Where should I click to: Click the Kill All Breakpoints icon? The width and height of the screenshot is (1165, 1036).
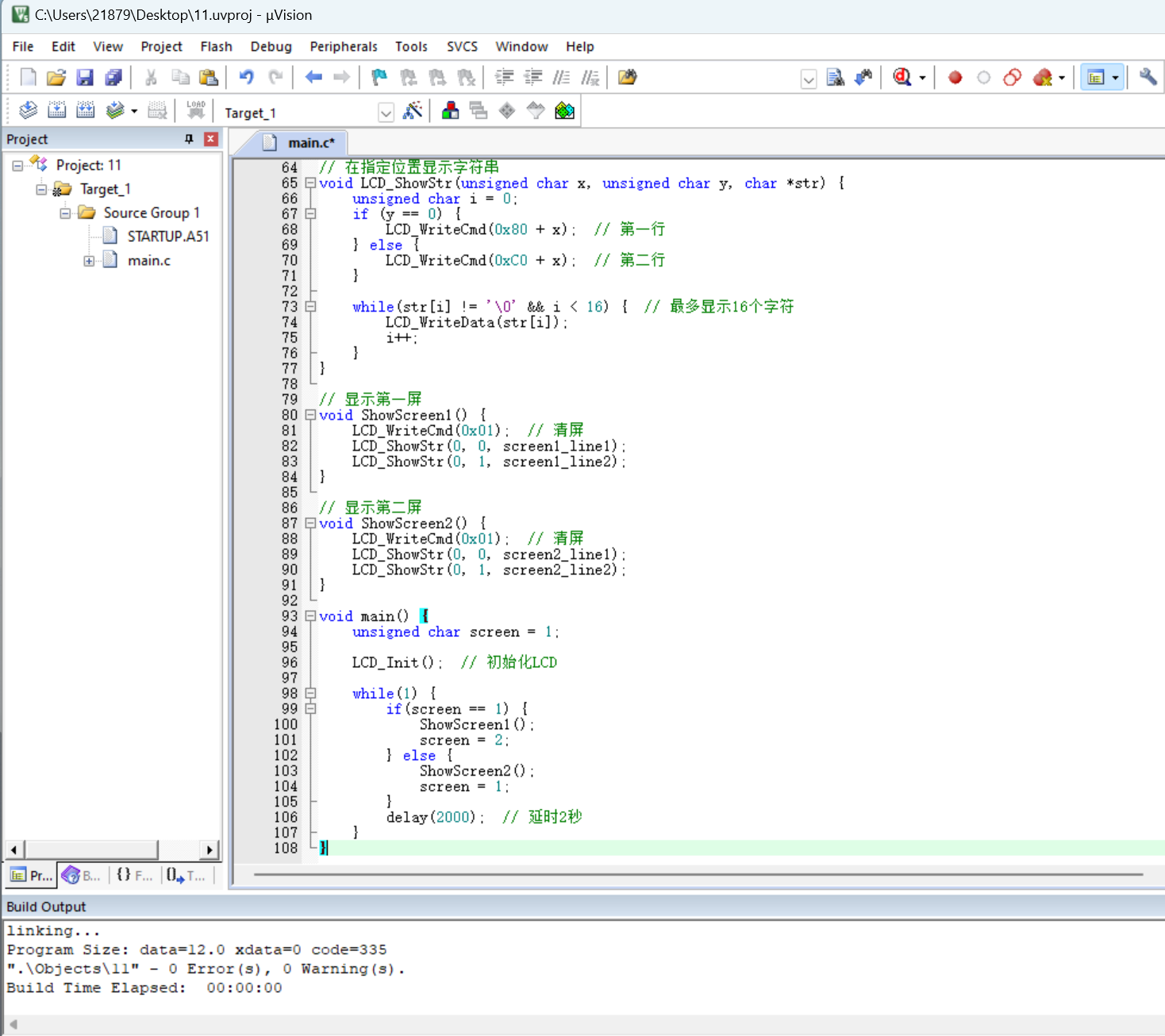1042,77
